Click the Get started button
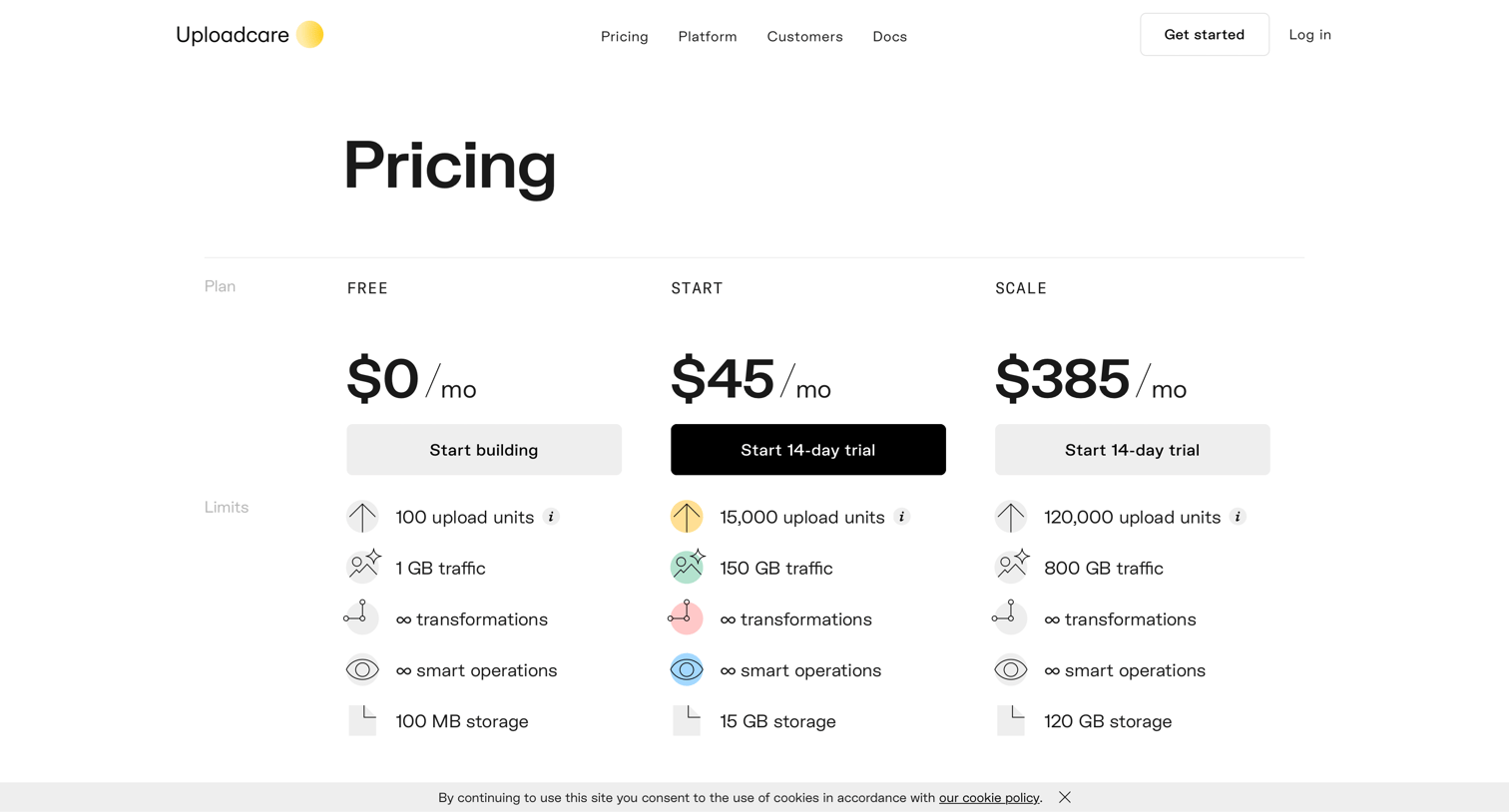 click(1205, 34)
